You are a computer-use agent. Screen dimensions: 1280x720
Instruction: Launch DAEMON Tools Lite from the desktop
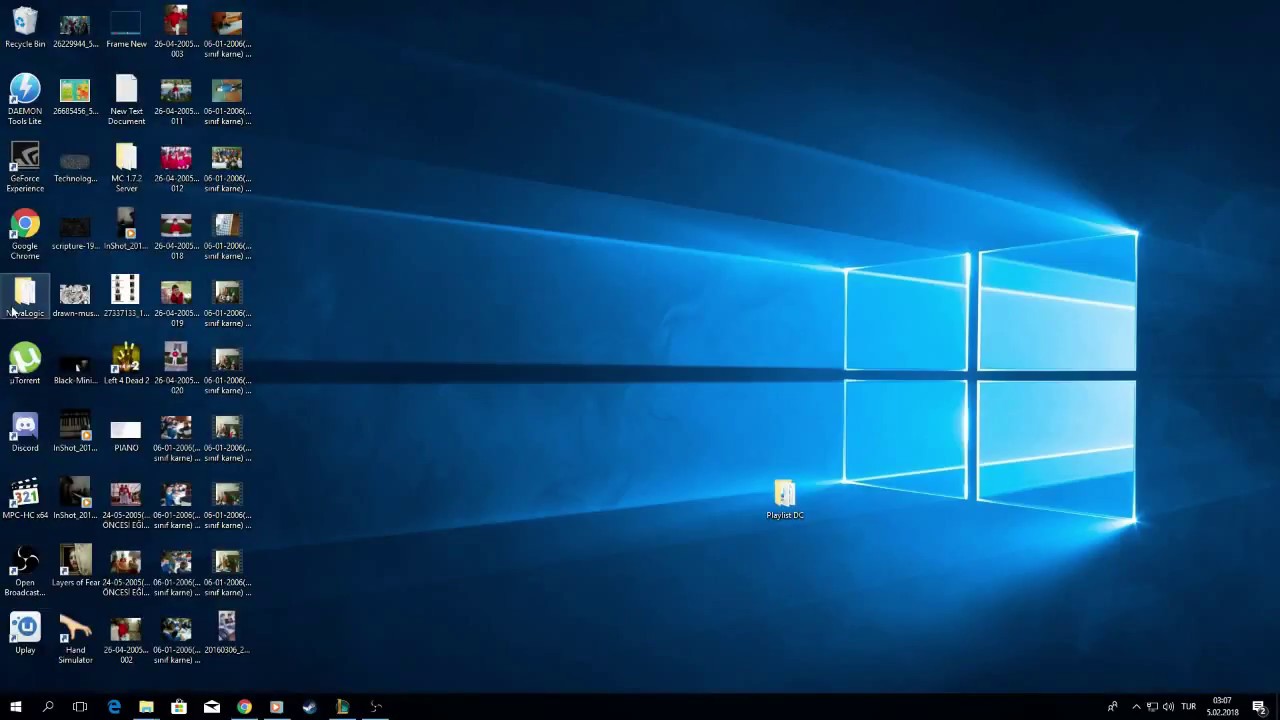tap(25, 99)
